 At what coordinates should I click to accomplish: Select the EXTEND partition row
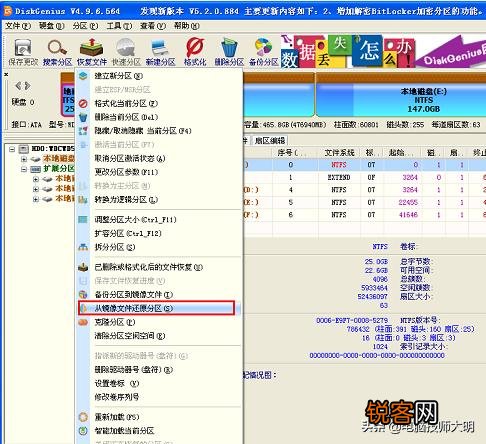coord(365,177)
